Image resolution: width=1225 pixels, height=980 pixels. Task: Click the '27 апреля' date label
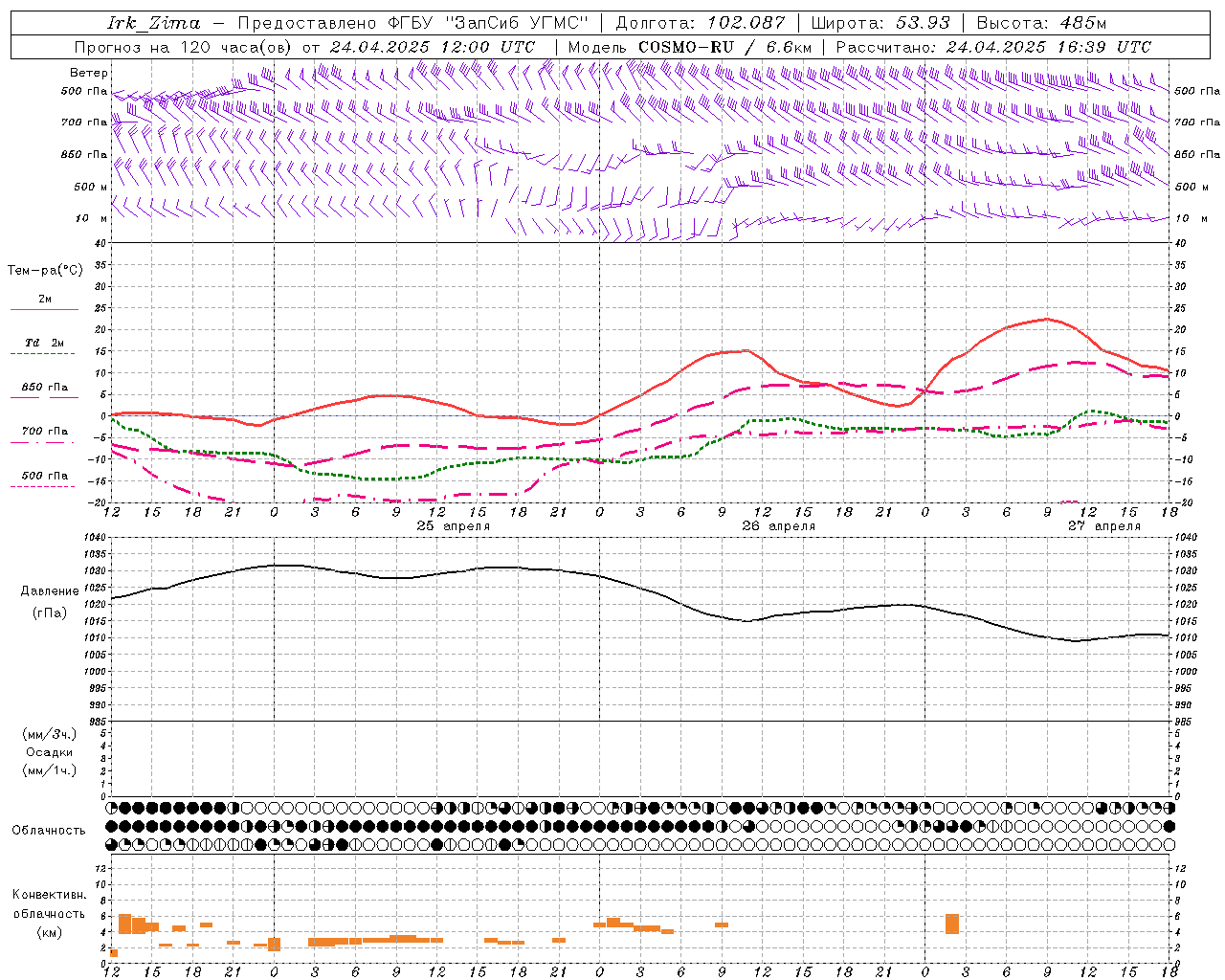click(1104, 526)
